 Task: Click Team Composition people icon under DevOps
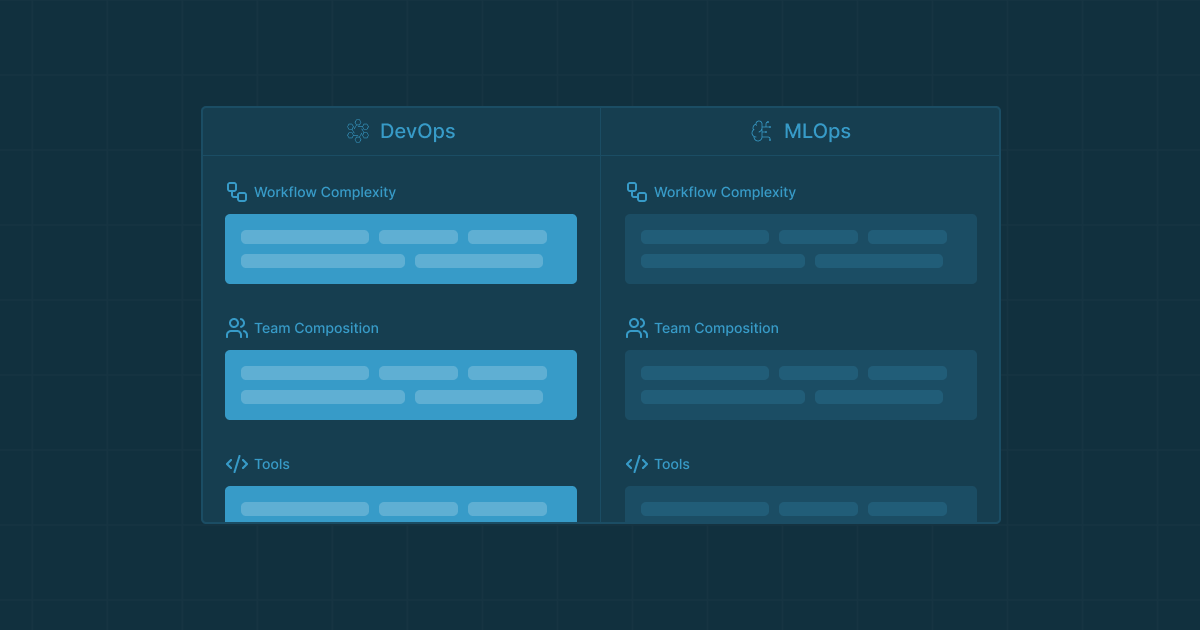coord(237,328)
